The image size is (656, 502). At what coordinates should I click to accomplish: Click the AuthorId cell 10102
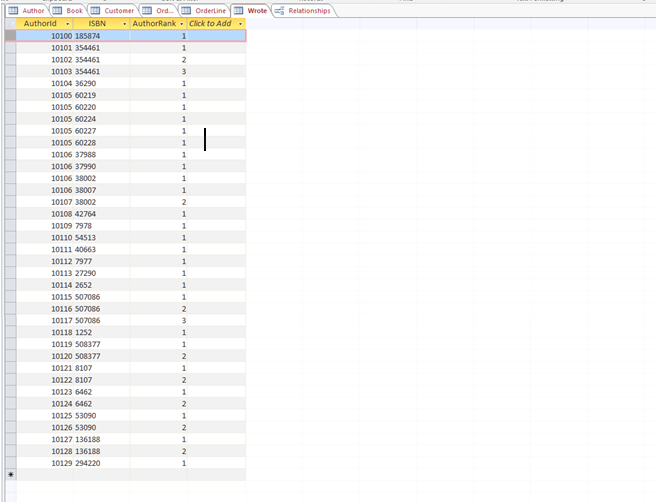pos(45,60)
